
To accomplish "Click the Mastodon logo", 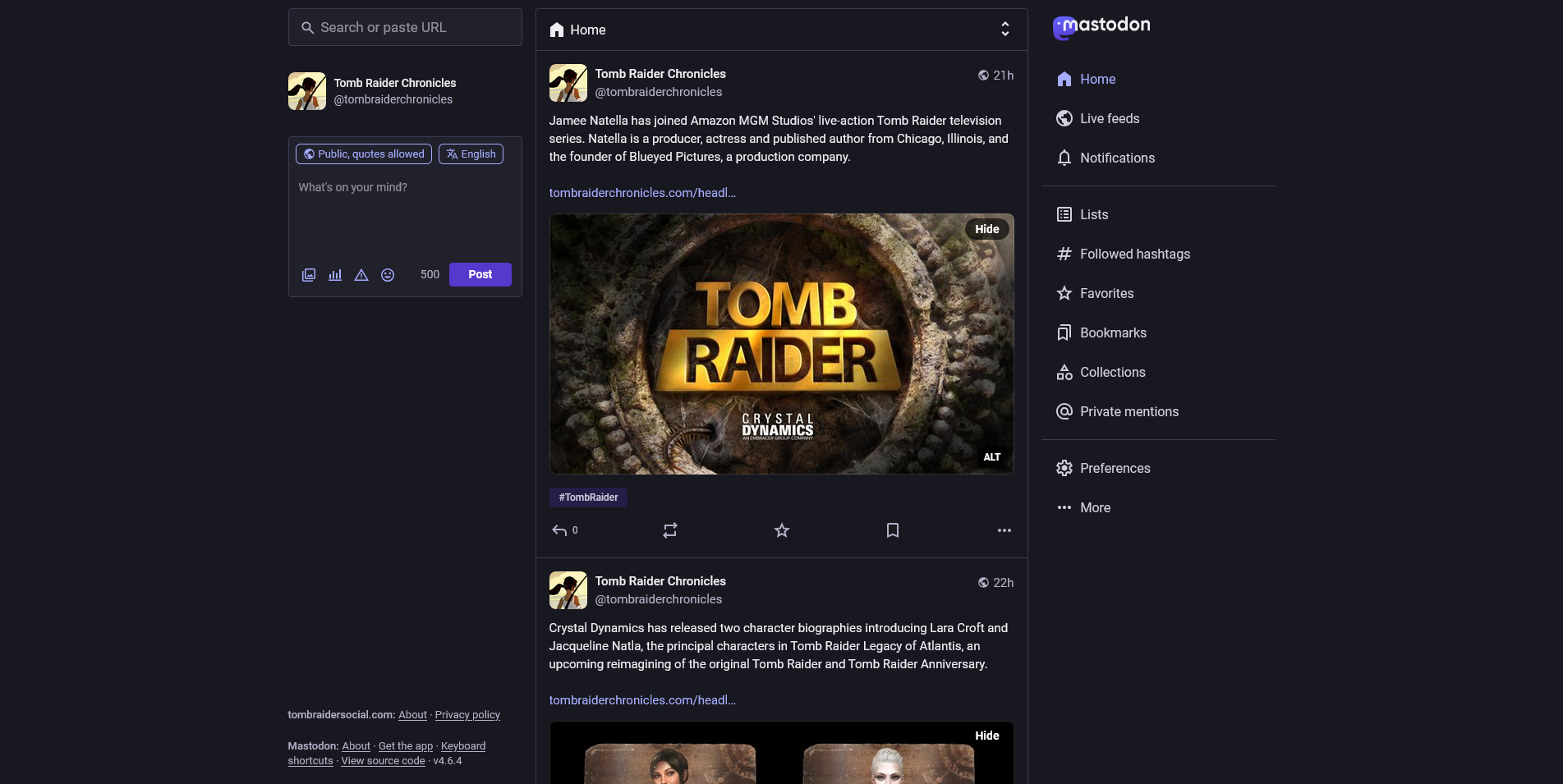I will tap(1101, 27).
